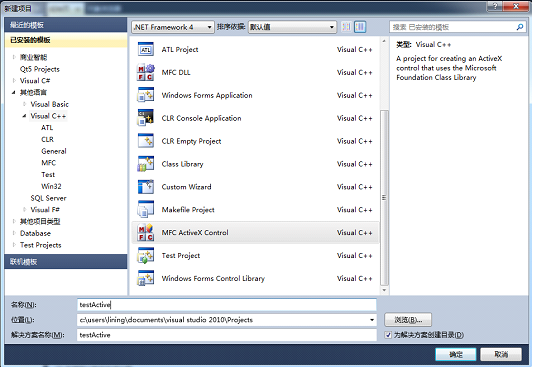Select the ATL tree category
533x367 pixels.
(47, 128)
